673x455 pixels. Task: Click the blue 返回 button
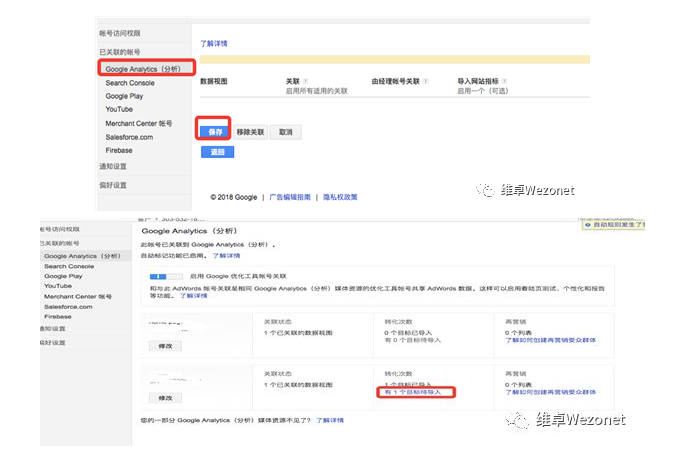(218, 152)
